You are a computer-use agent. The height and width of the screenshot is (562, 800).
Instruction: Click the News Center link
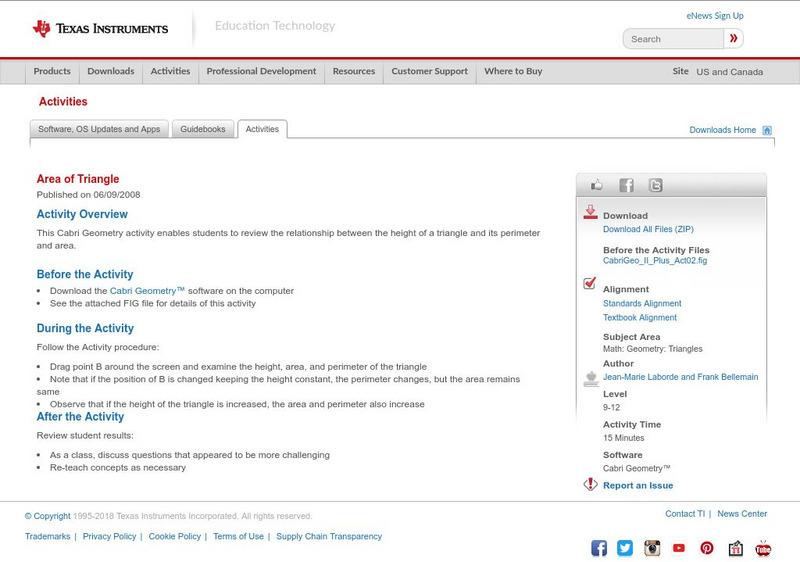coord(742,514)
